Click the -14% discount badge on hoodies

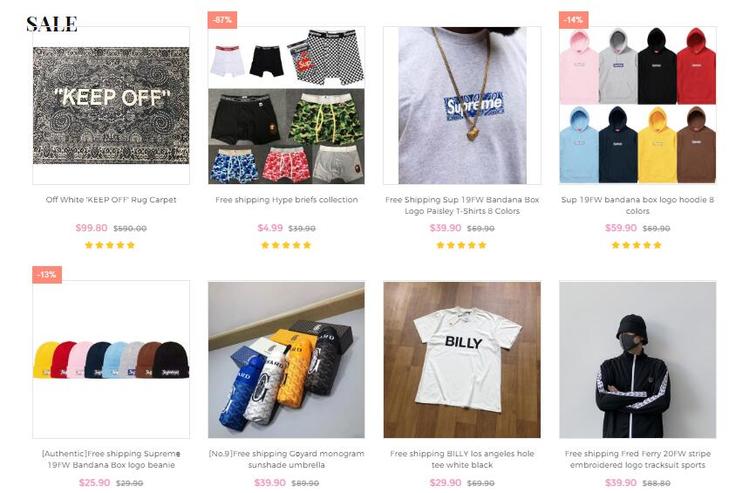click(573, 20)
